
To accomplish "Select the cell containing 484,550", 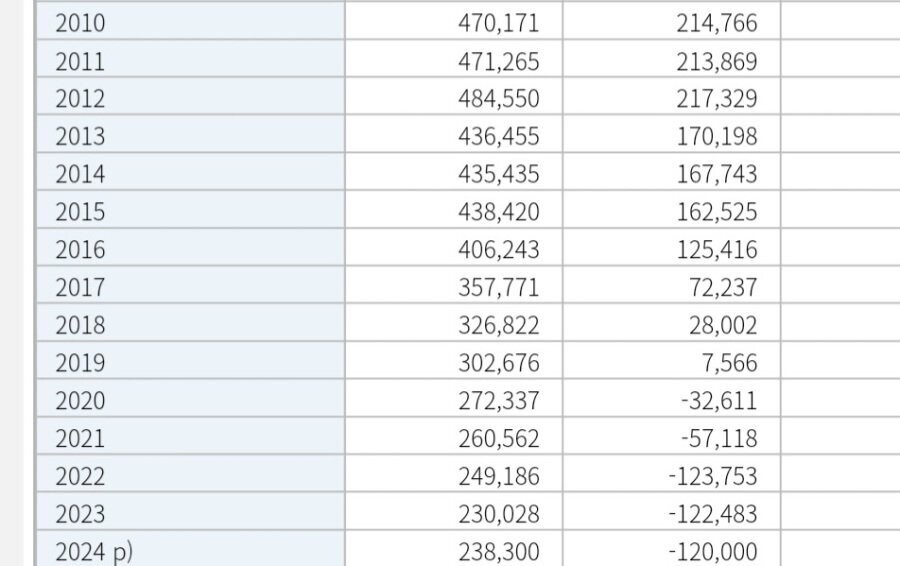I will click(x=453, y=96).
